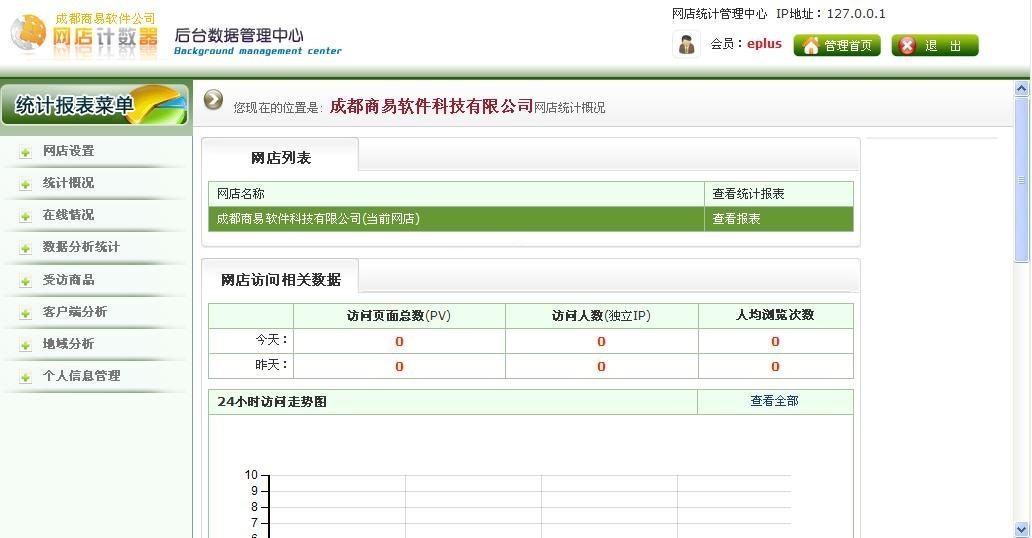Click the round arrow icon before 您现在的位置
Image resolution: width=1032 pixels, height=538 pixels.
[213, 99]
